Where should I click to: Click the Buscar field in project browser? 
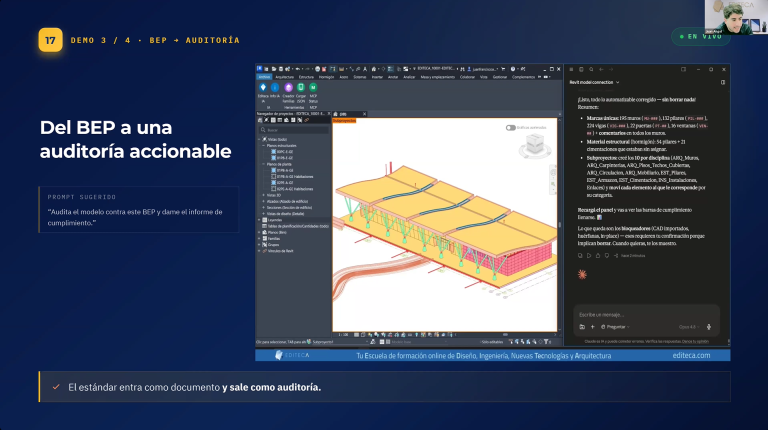tap(294, 130)
